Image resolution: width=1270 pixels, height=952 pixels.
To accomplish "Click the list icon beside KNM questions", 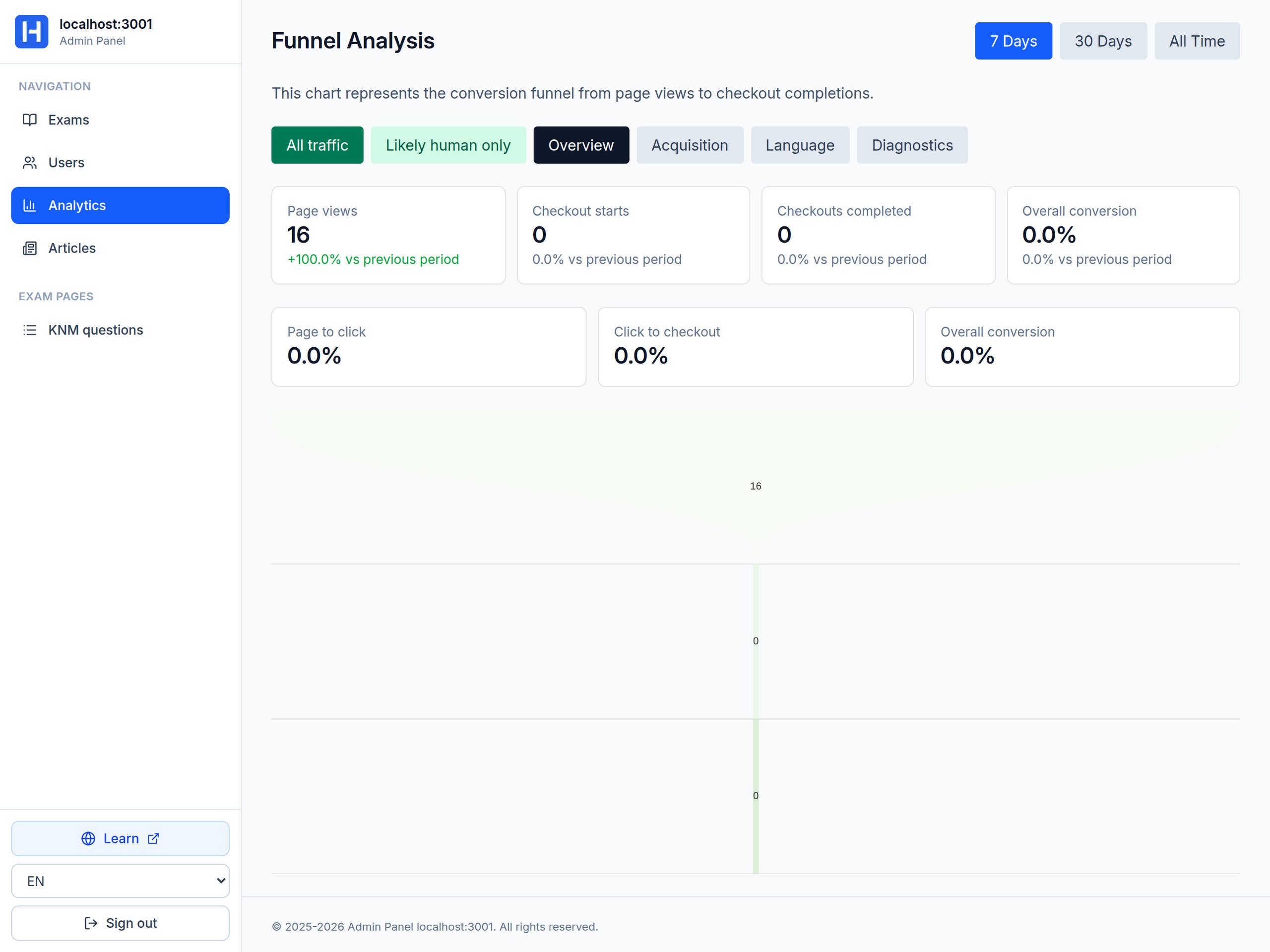I will (x=30, y=329).
